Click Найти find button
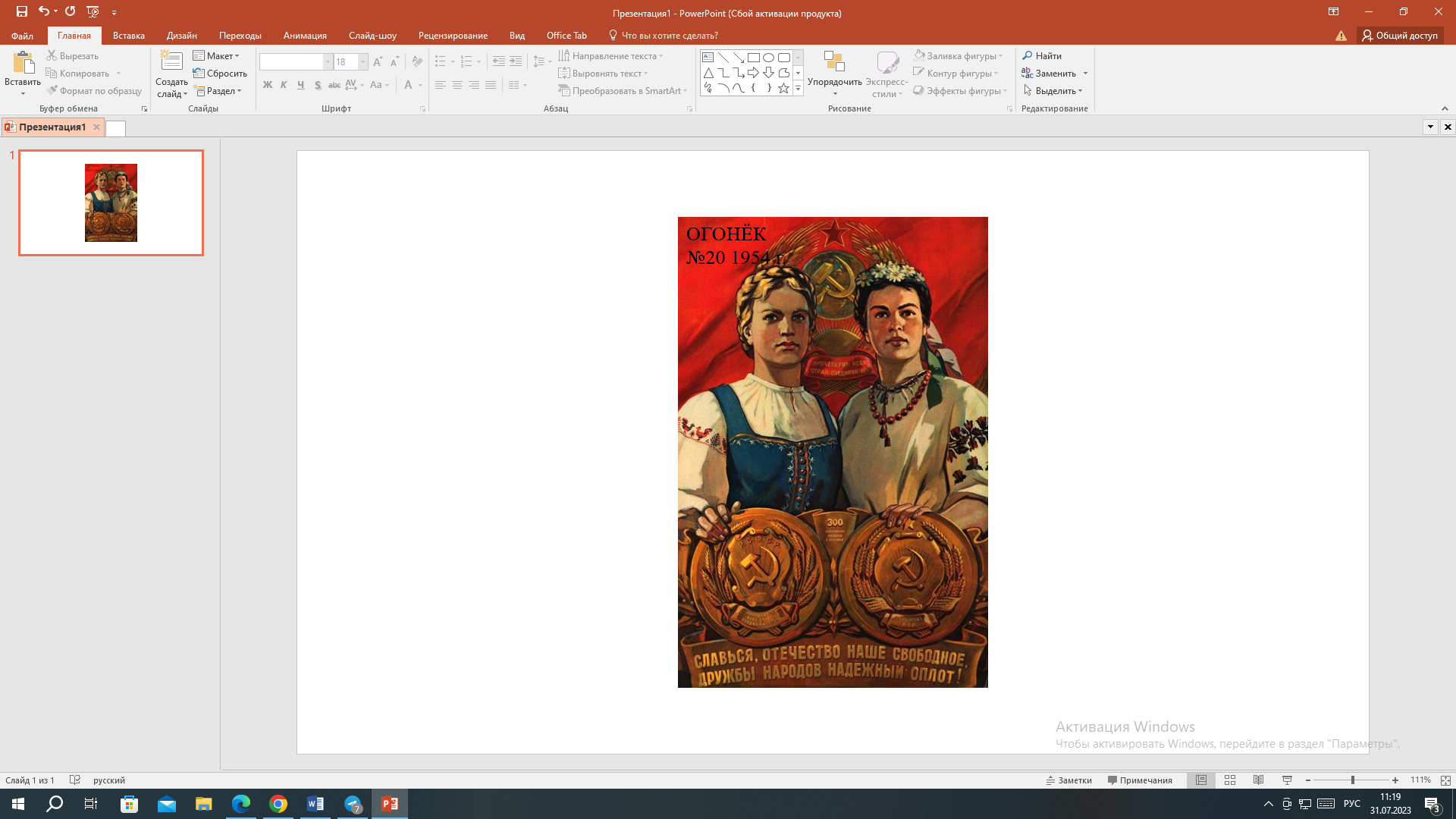 point(1042,56)
